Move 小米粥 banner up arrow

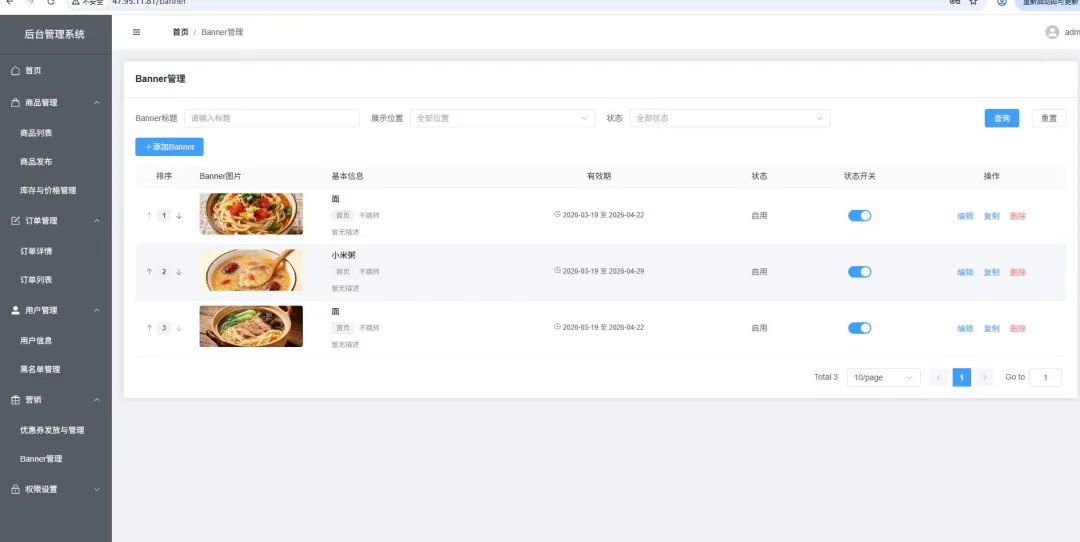[149, 272]
